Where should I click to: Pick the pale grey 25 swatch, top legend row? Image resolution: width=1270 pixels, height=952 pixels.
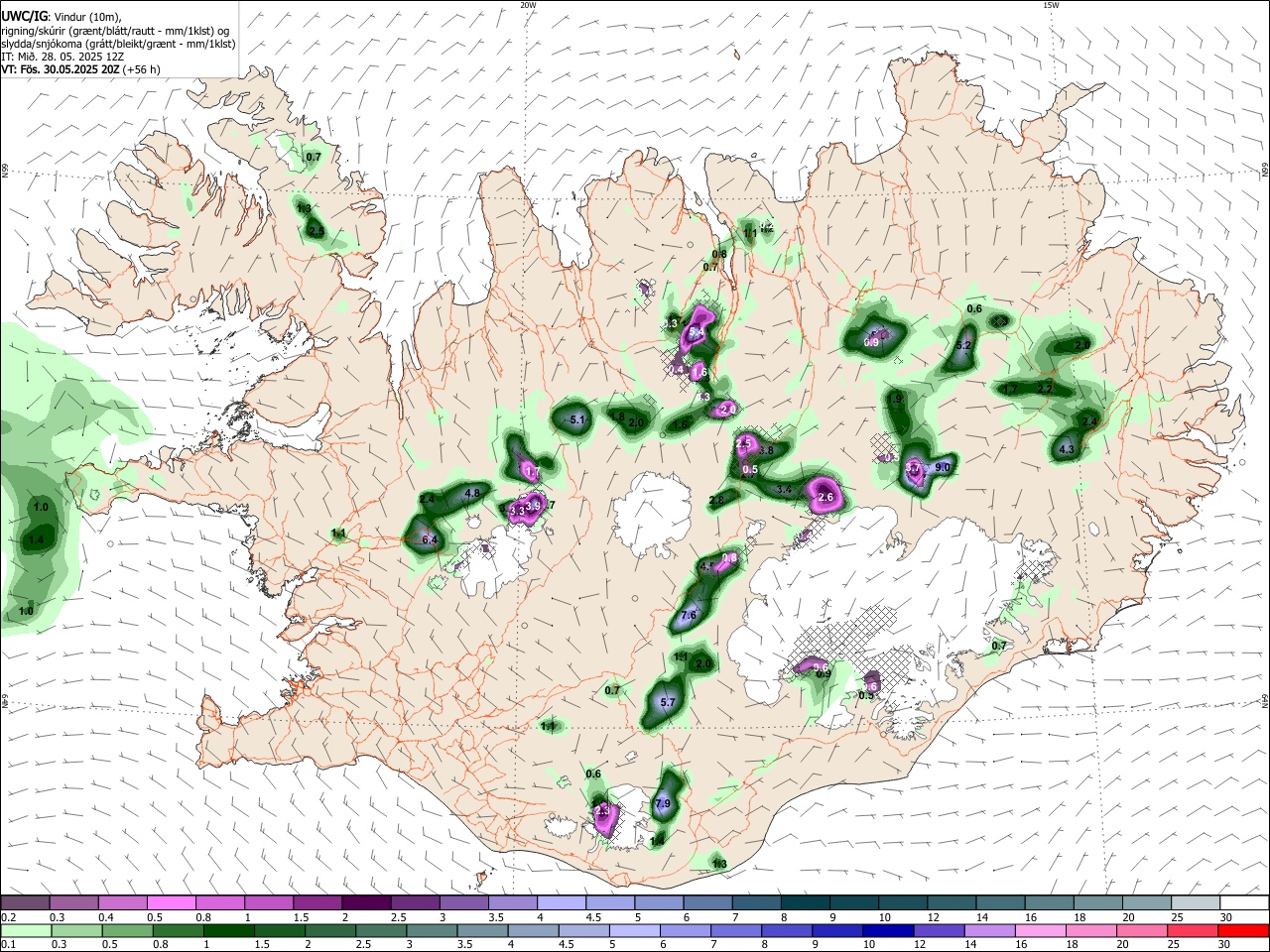point(1194,902)
